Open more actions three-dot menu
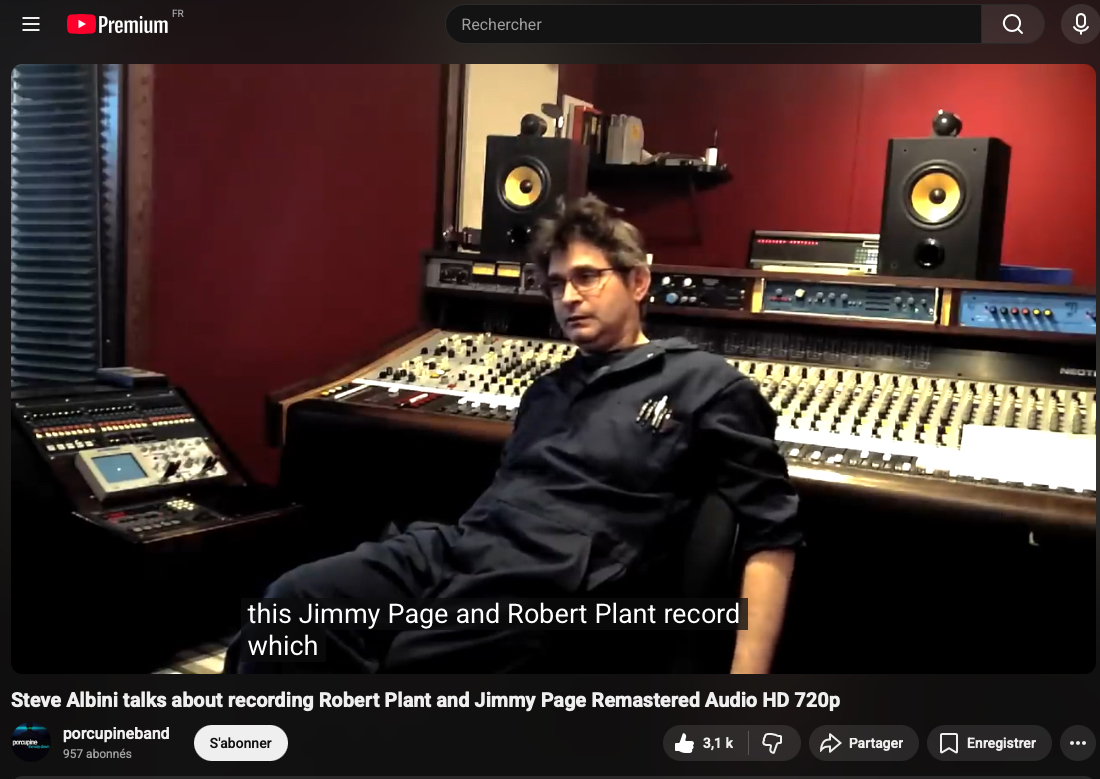The height and width of the screenshot is (779, 1100). (x=1078, y=743)
